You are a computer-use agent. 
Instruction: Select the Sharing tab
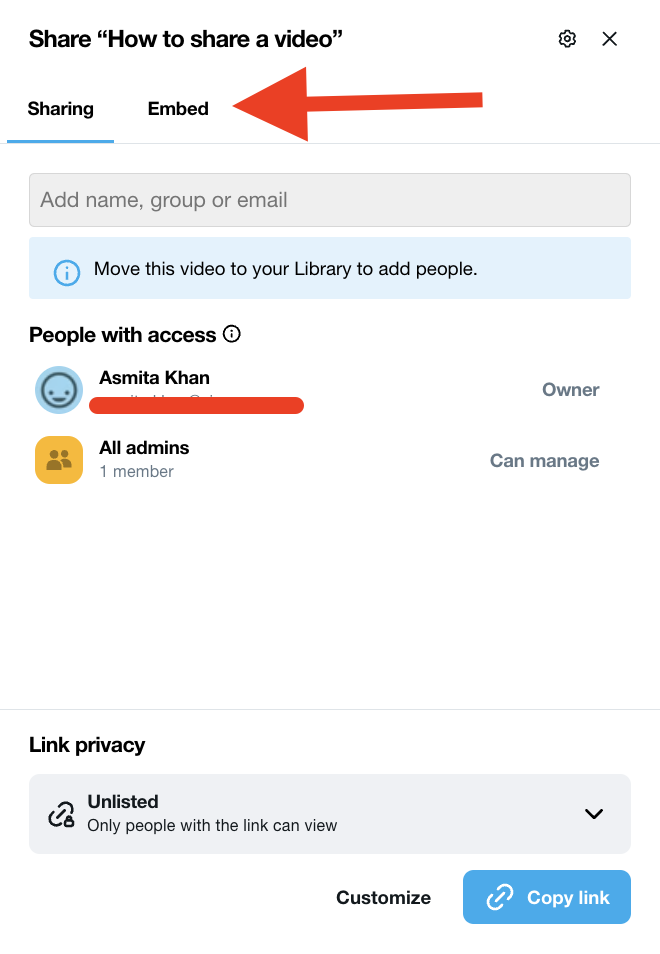[60, 109]
